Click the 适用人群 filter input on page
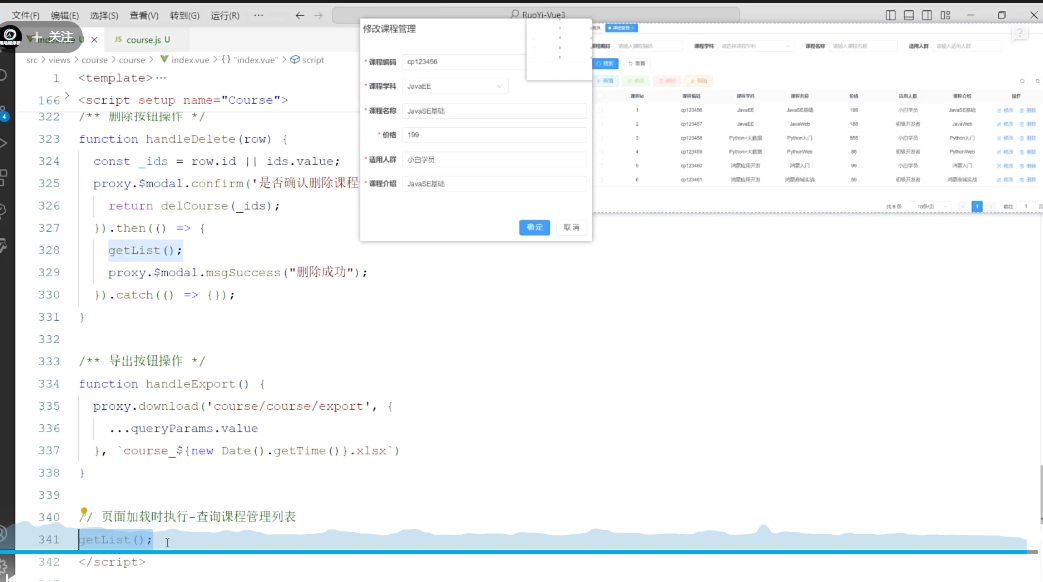Viewport: 1043px width, 582px height. [967, 46]
